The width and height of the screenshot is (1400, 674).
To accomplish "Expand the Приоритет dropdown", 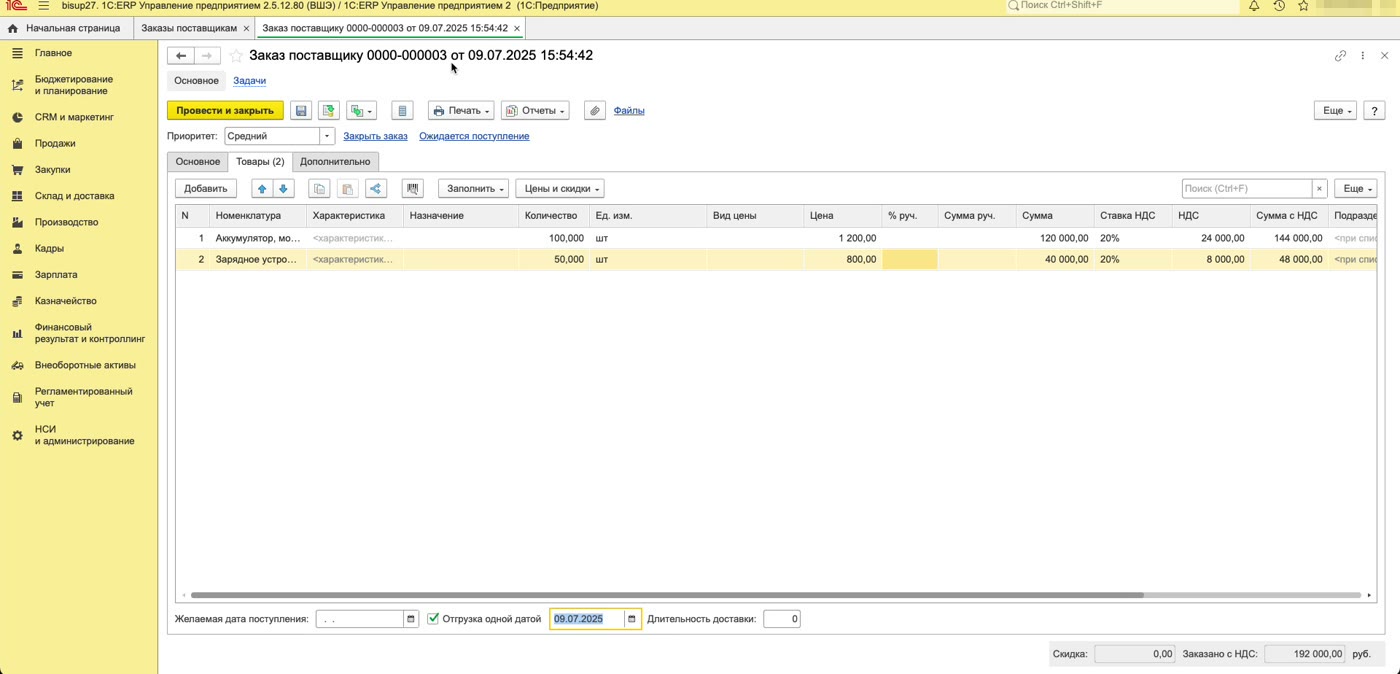I will click(x=327, y=136).
